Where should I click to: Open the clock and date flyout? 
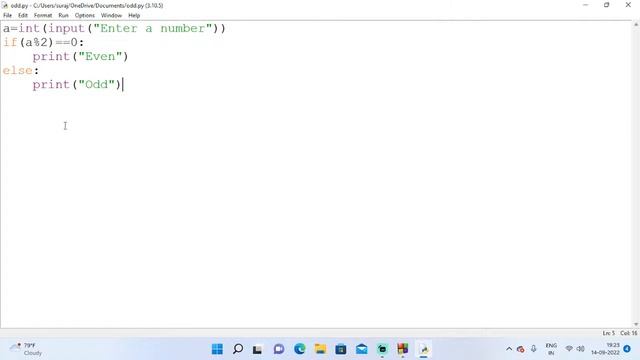tap(605, 349)
